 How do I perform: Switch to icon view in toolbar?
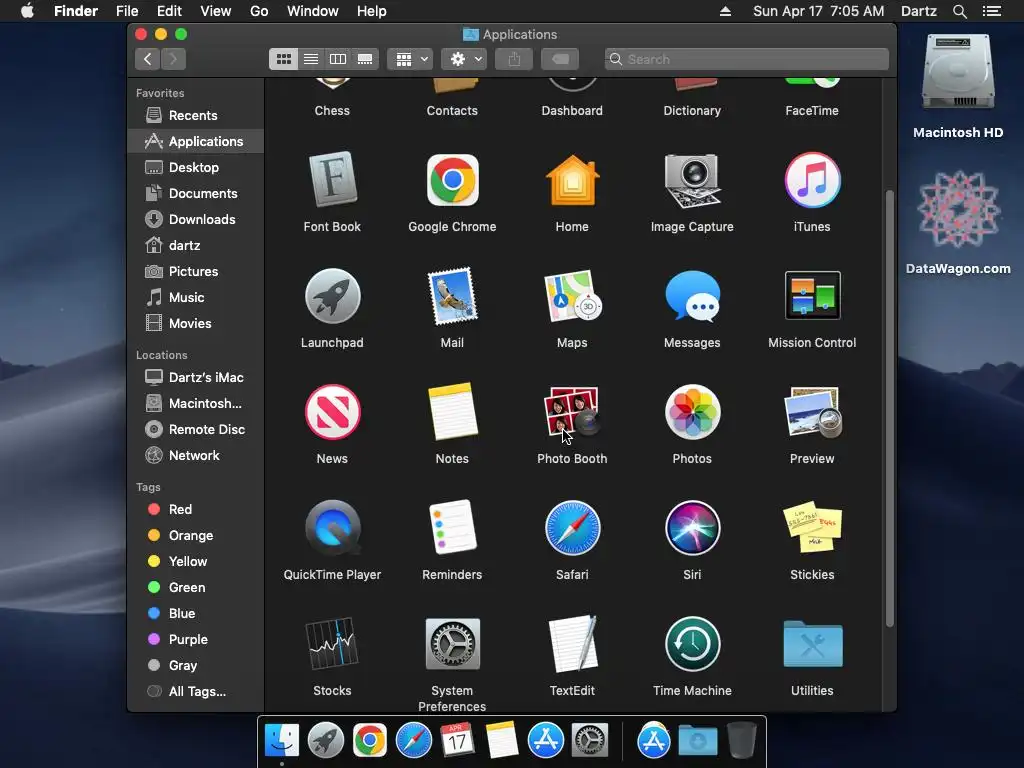click(x=283, y=59)
